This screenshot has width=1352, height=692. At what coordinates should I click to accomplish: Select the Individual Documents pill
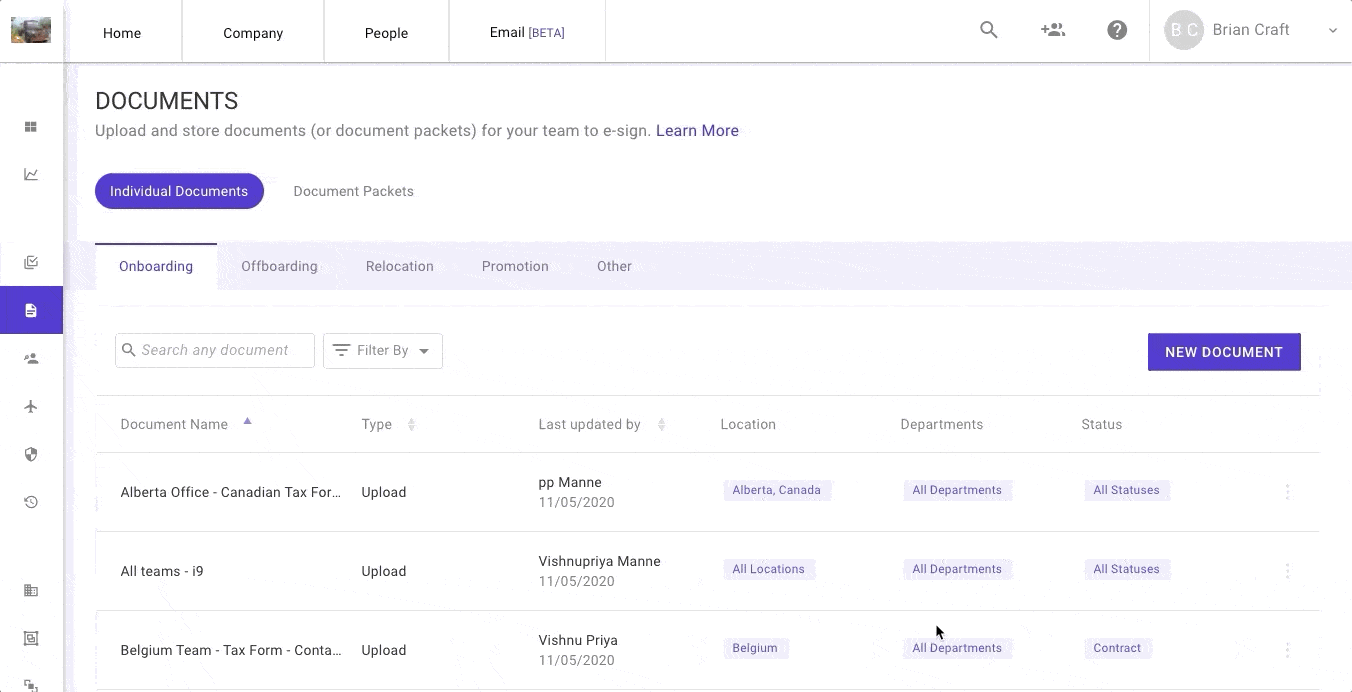point(179,191)
